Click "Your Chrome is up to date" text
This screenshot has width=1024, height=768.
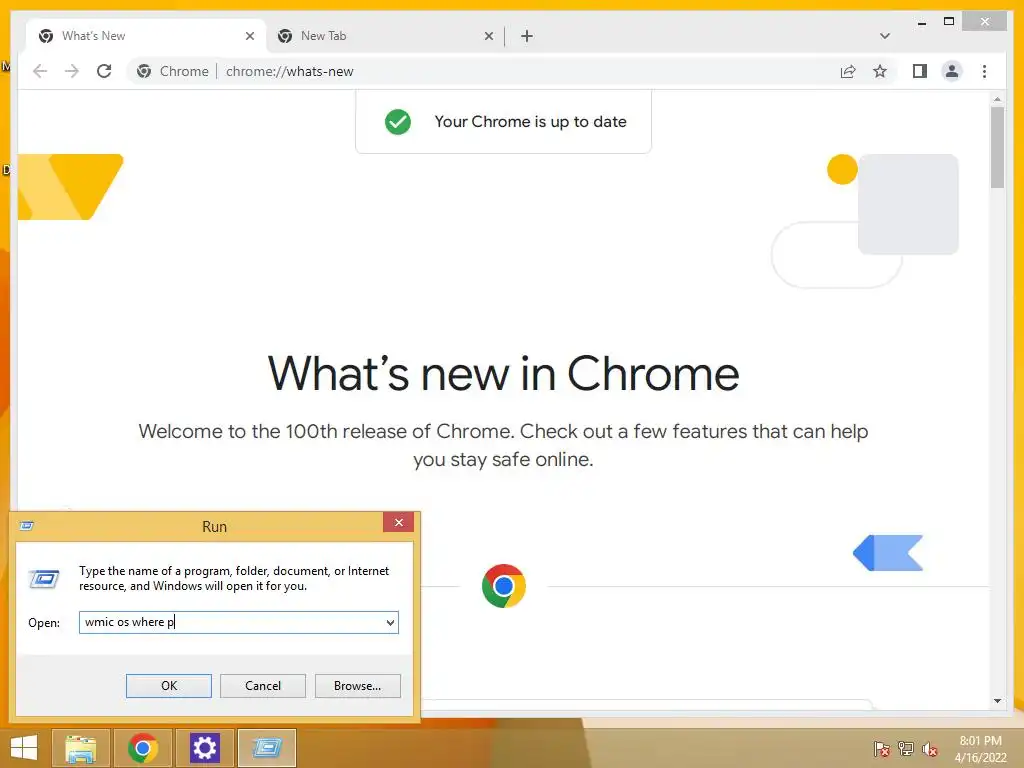[x=530, y=121]
